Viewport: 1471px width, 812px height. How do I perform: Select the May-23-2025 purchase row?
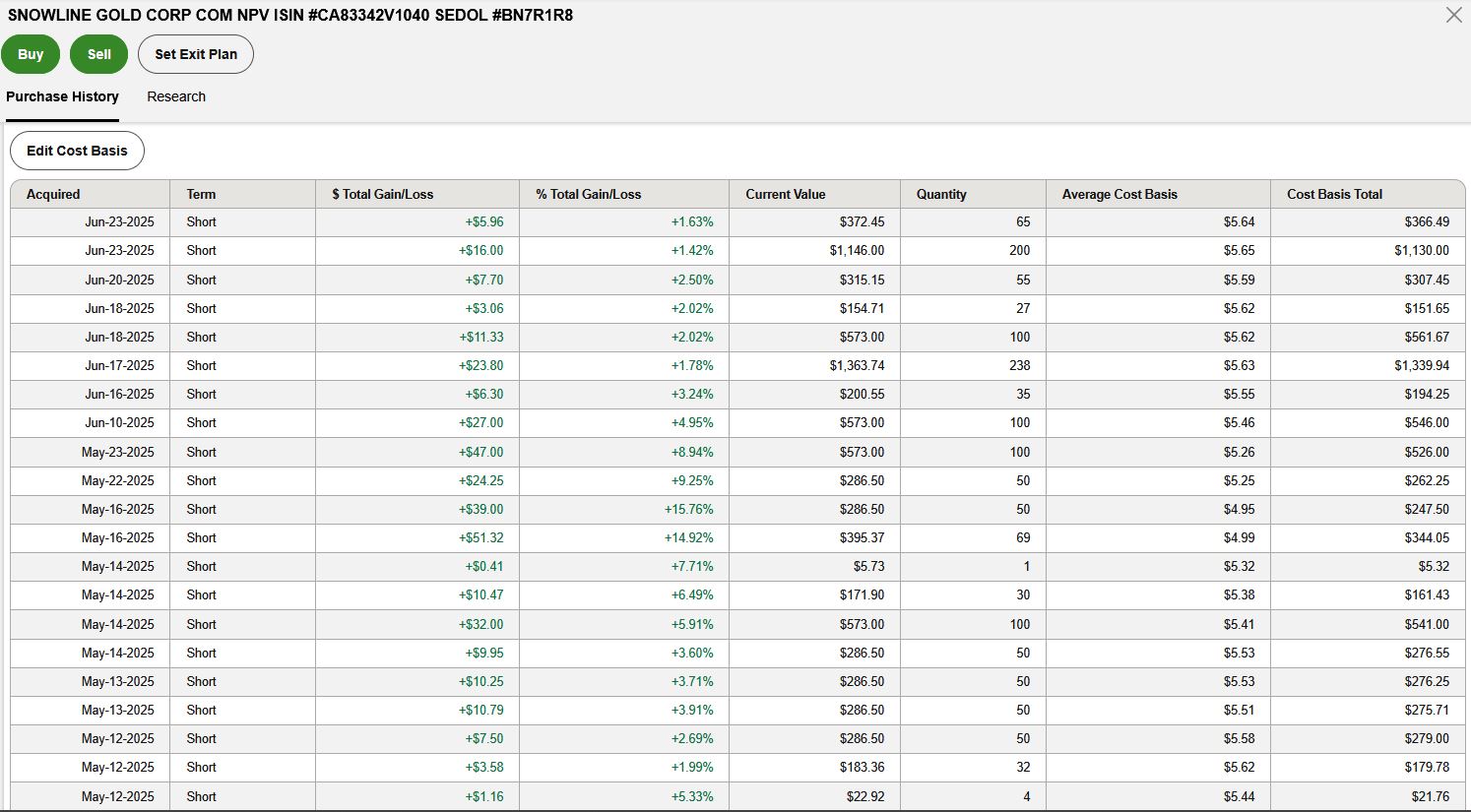click(x=118, y=452)
